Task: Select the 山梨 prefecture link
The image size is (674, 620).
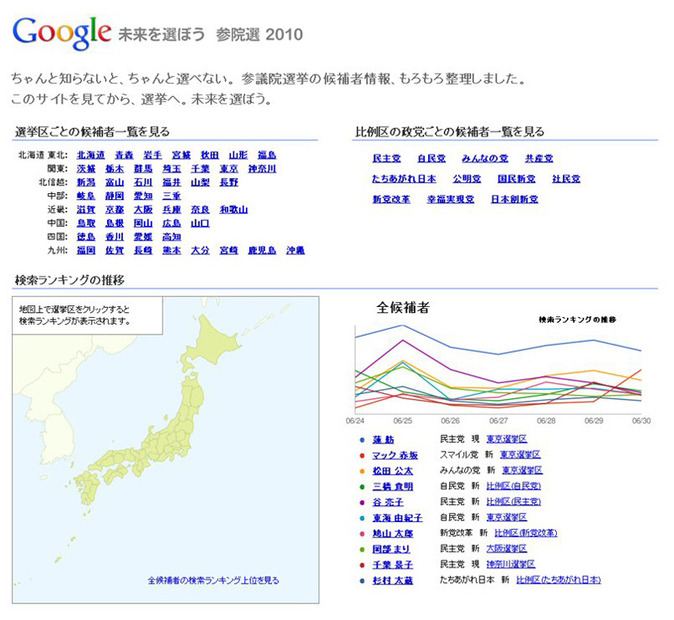Action: [200, 183]
